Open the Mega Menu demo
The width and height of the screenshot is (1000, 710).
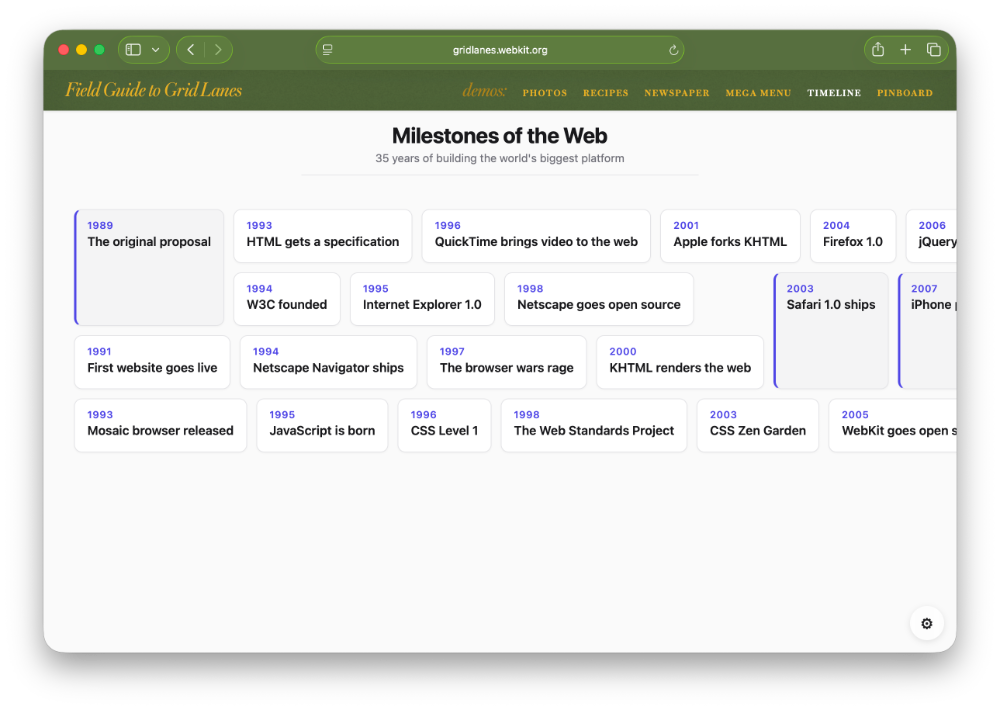point(758,93)
